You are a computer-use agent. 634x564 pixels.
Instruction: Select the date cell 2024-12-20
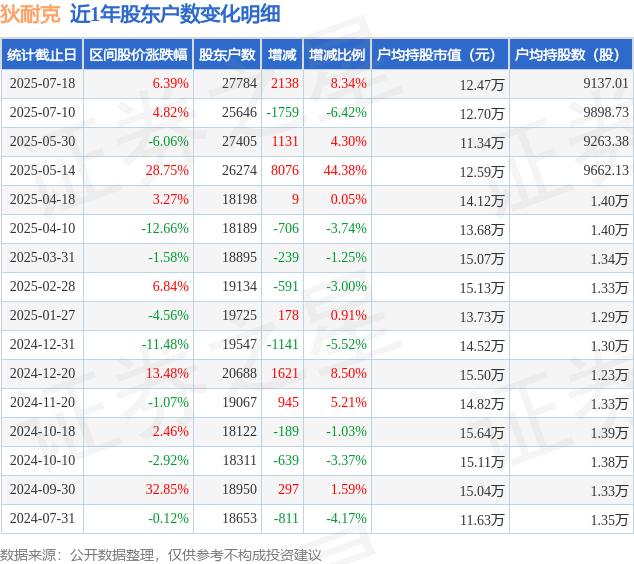(42, 373)
